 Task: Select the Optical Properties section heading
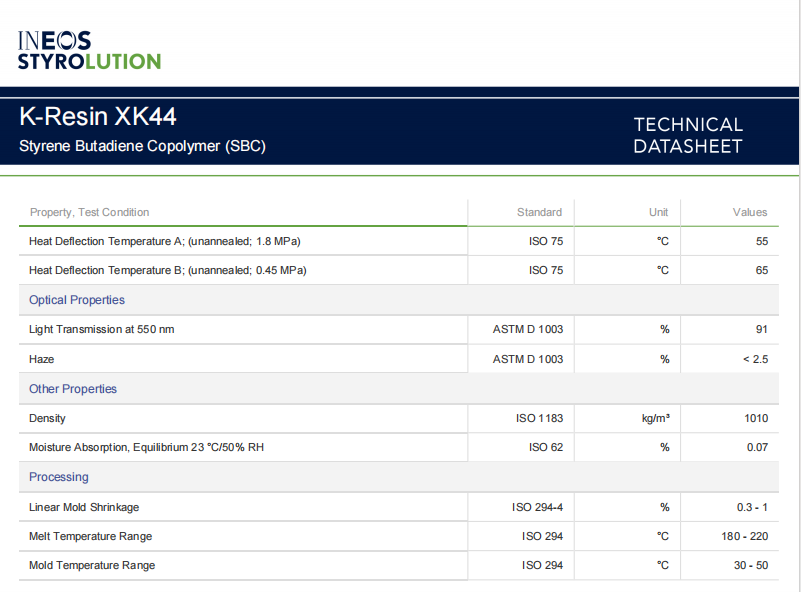click(77, 300)
